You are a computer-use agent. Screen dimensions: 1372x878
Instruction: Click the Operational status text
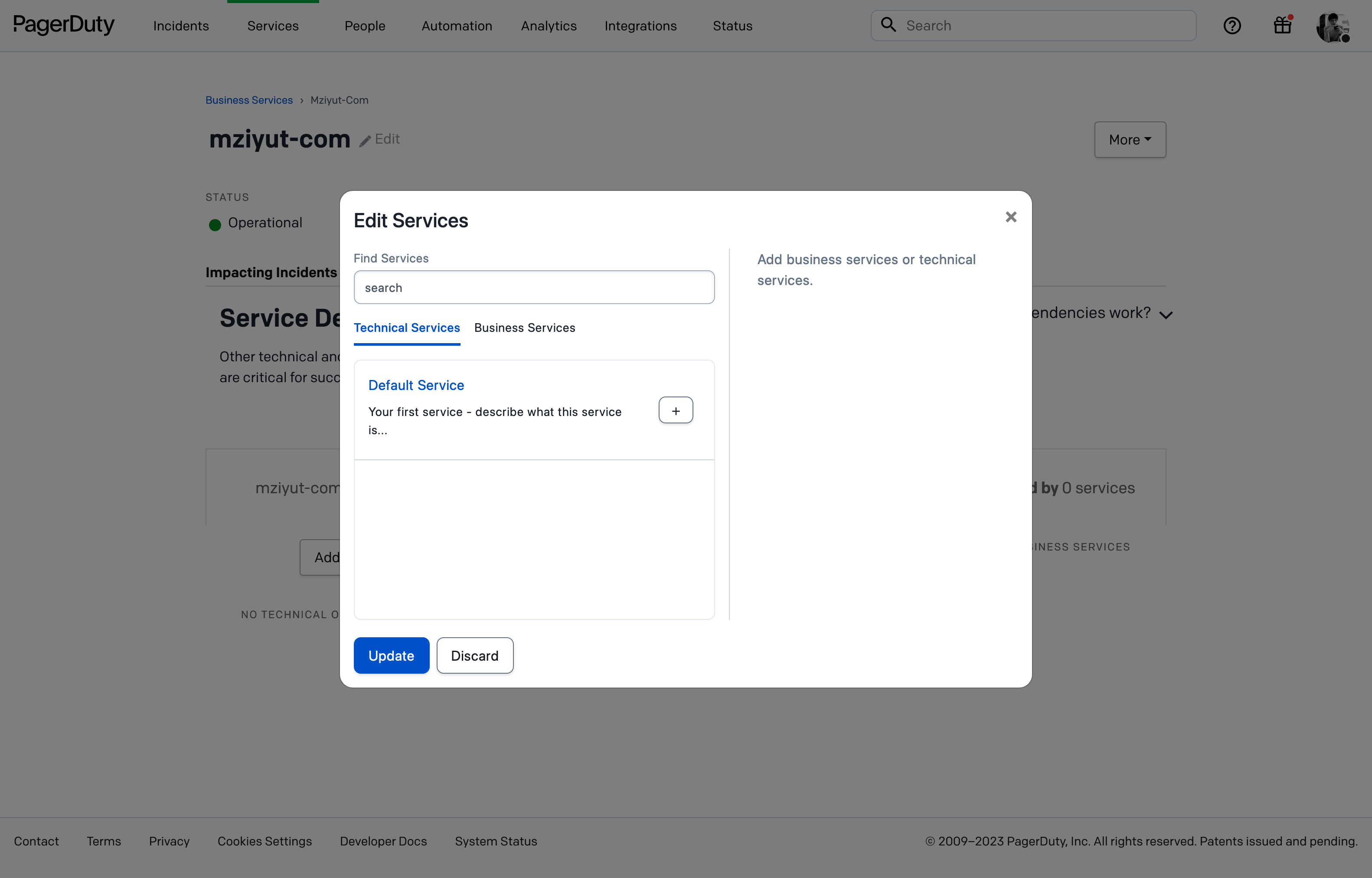pos(265,223)
